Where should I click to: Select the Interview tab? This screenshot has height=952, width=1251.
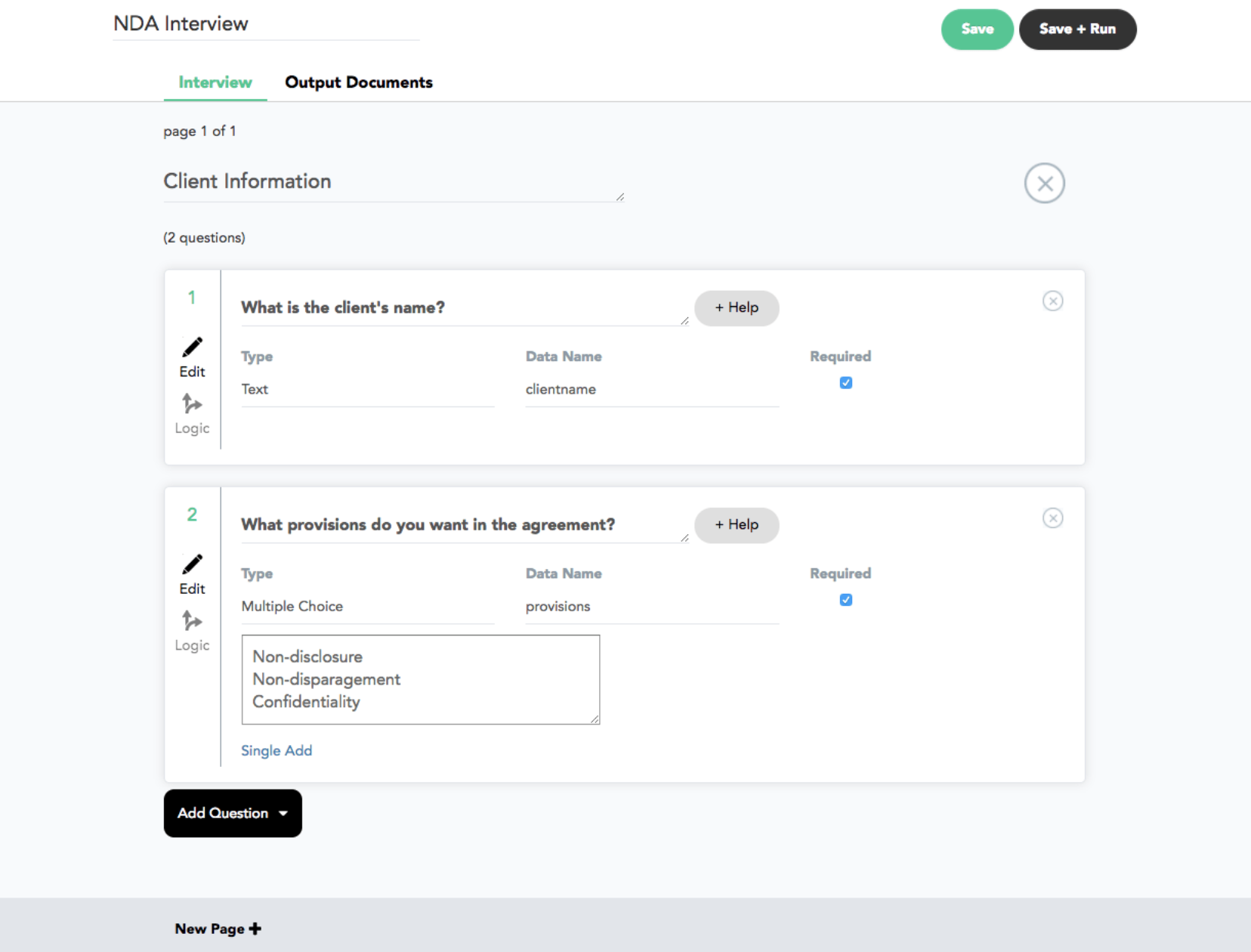pos(215,82)
